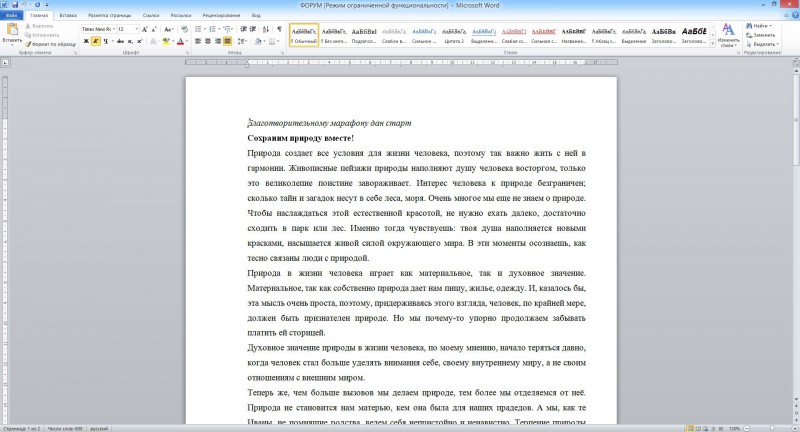Click the Center alignment icon
Viewport: 800px width, 432px height.
point(208,41)
